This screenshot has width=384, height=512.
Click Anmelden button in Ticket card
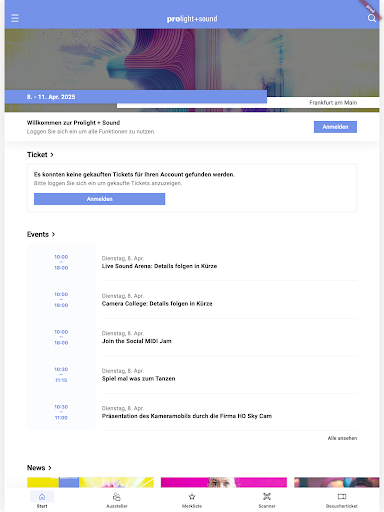click(99, 199)
